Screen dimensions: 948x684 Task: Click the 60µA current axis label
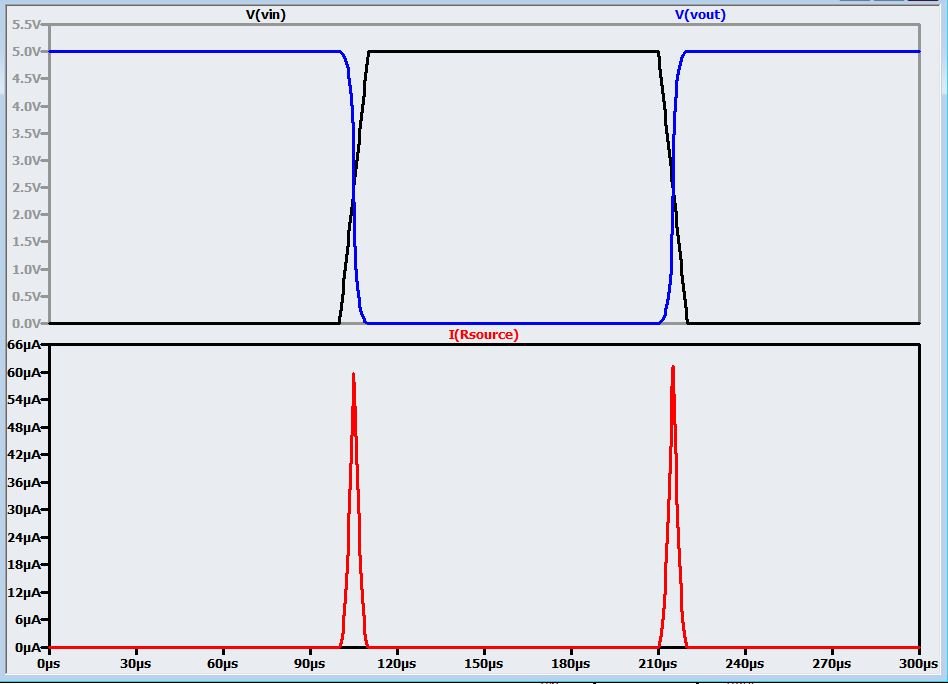[22, 372]
